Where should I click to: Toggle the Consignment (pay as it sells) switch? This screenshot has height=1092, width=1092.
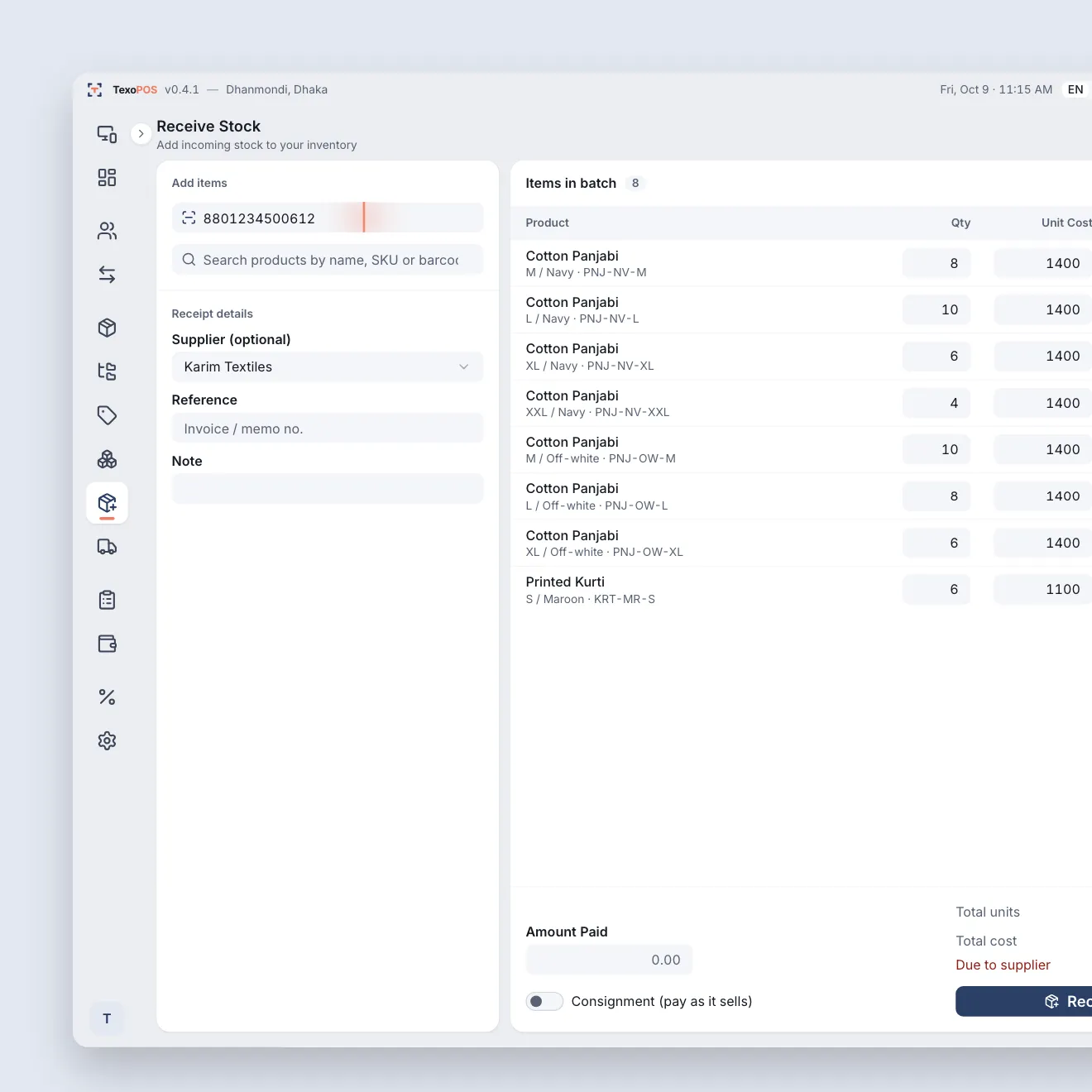point(544,1001)
